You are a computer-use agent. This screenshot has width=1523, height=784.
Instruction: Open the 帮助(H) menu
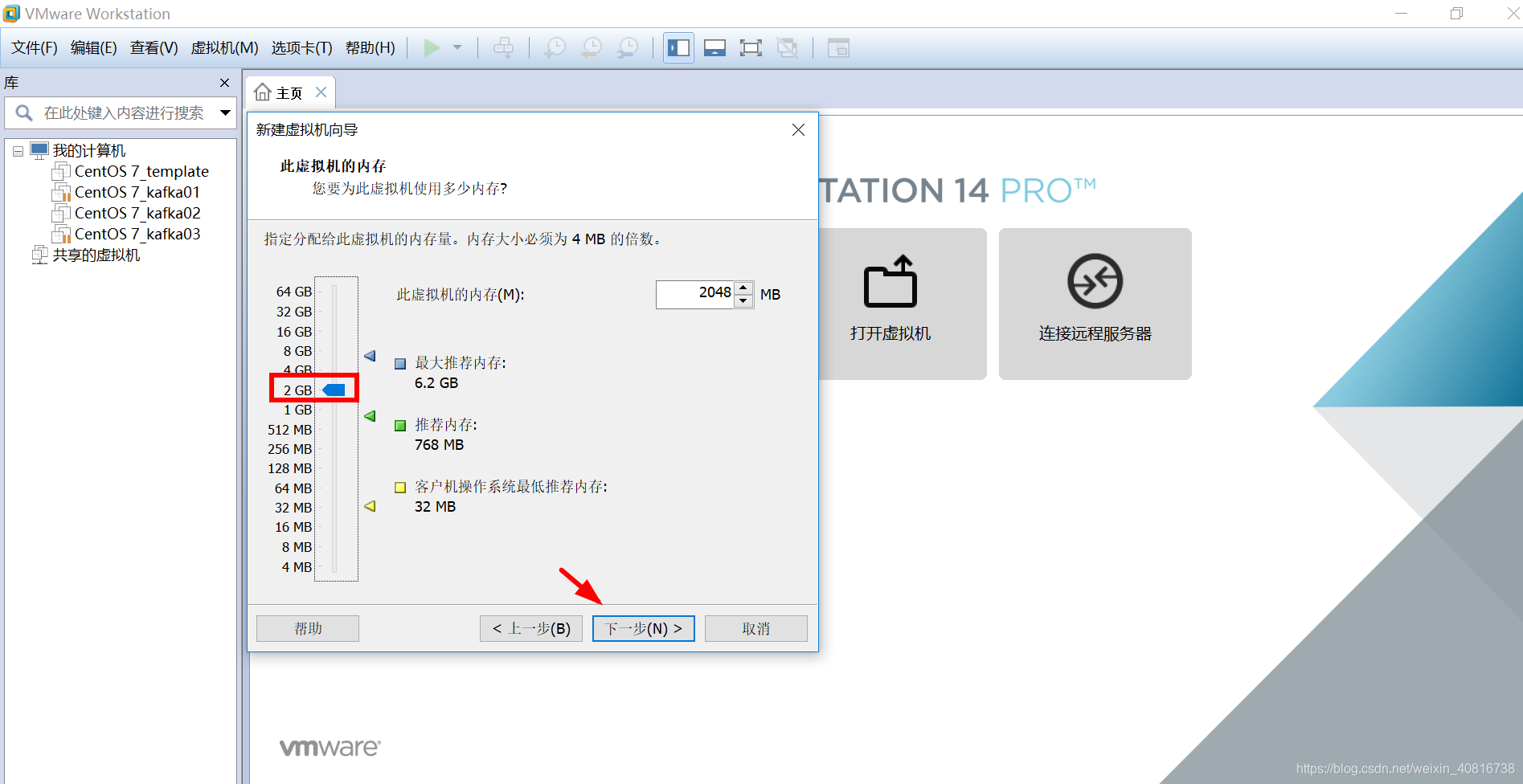[x=371, y=47]
